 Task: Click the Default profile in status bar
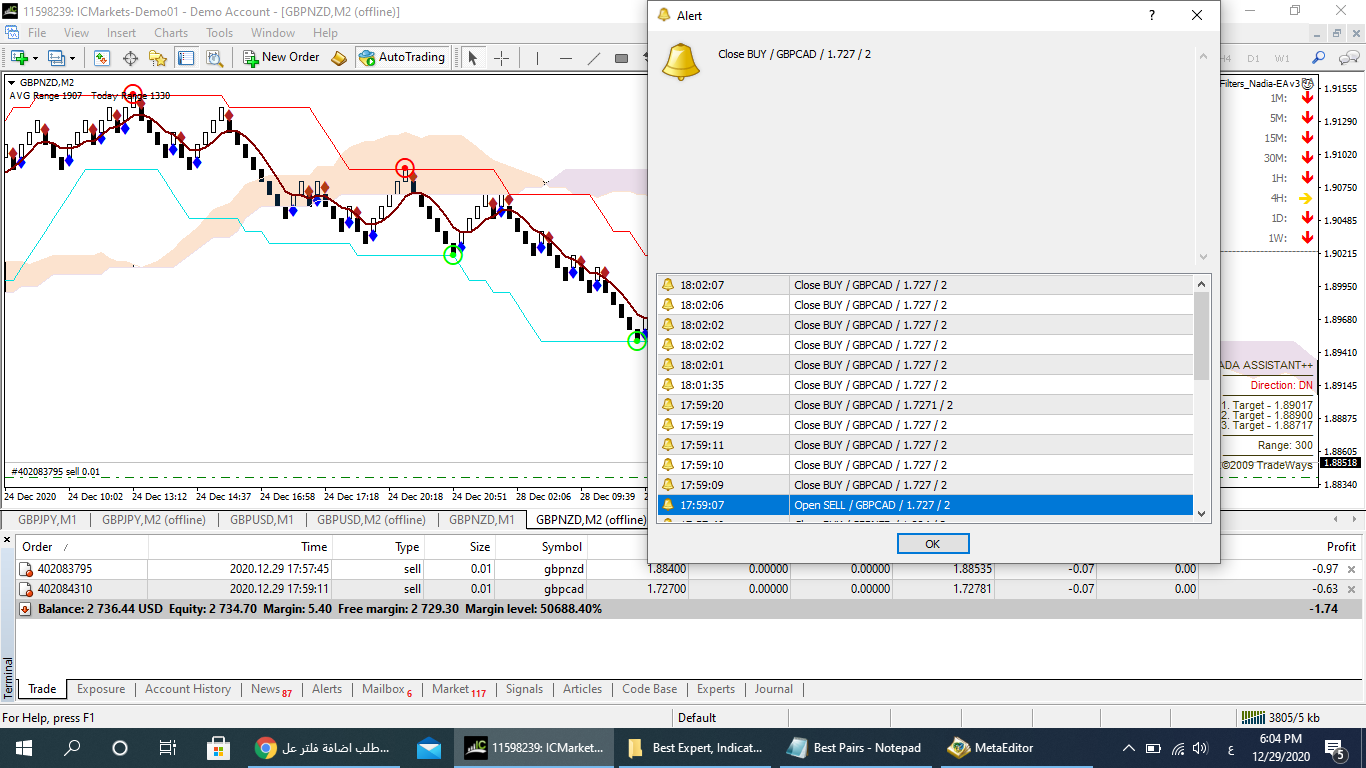pos(697,717)
